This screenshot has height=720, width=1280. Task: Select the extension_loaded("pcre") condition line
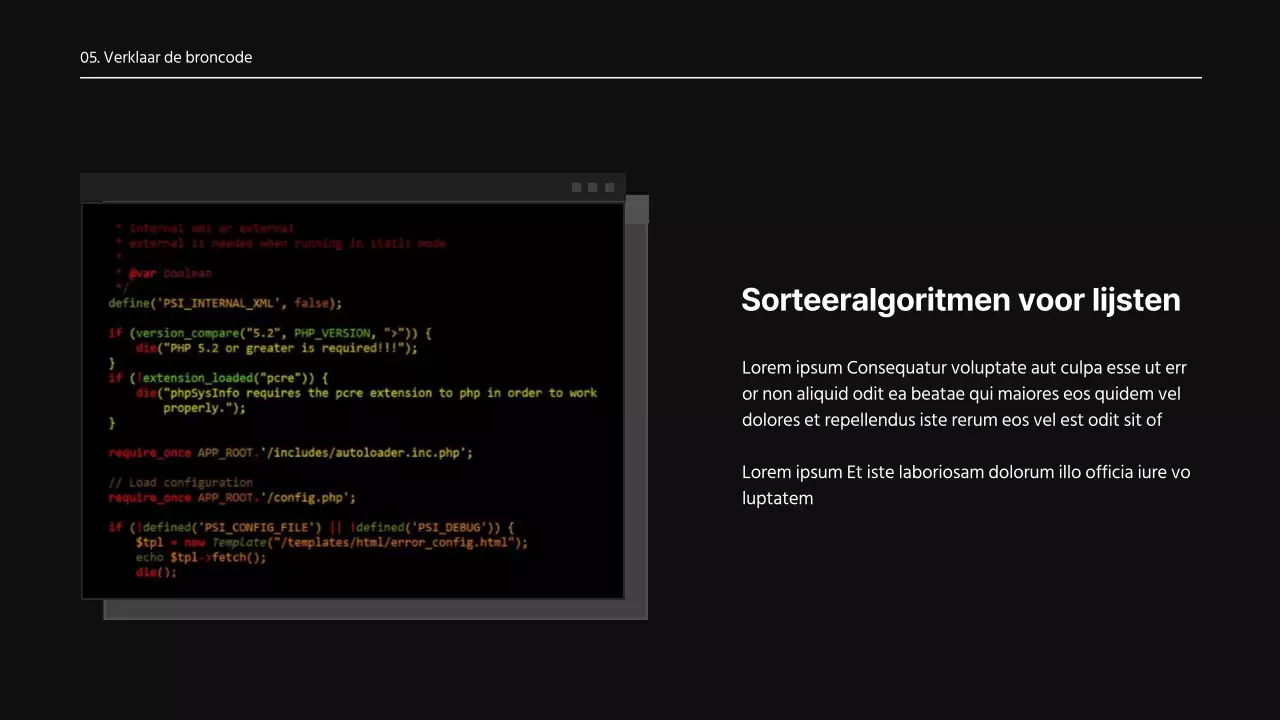[218, 378]
